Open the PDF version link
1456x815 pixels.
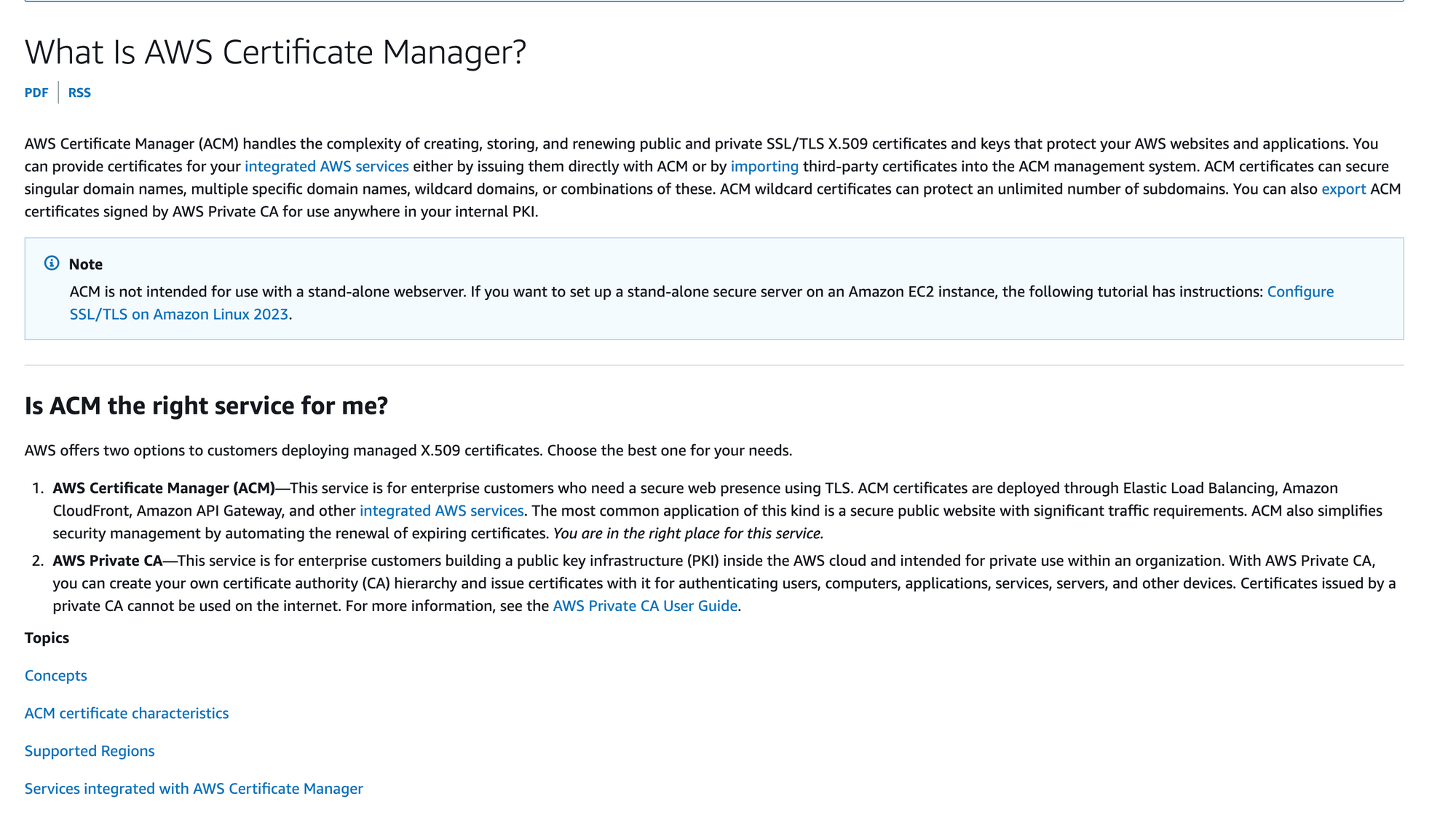36,92
